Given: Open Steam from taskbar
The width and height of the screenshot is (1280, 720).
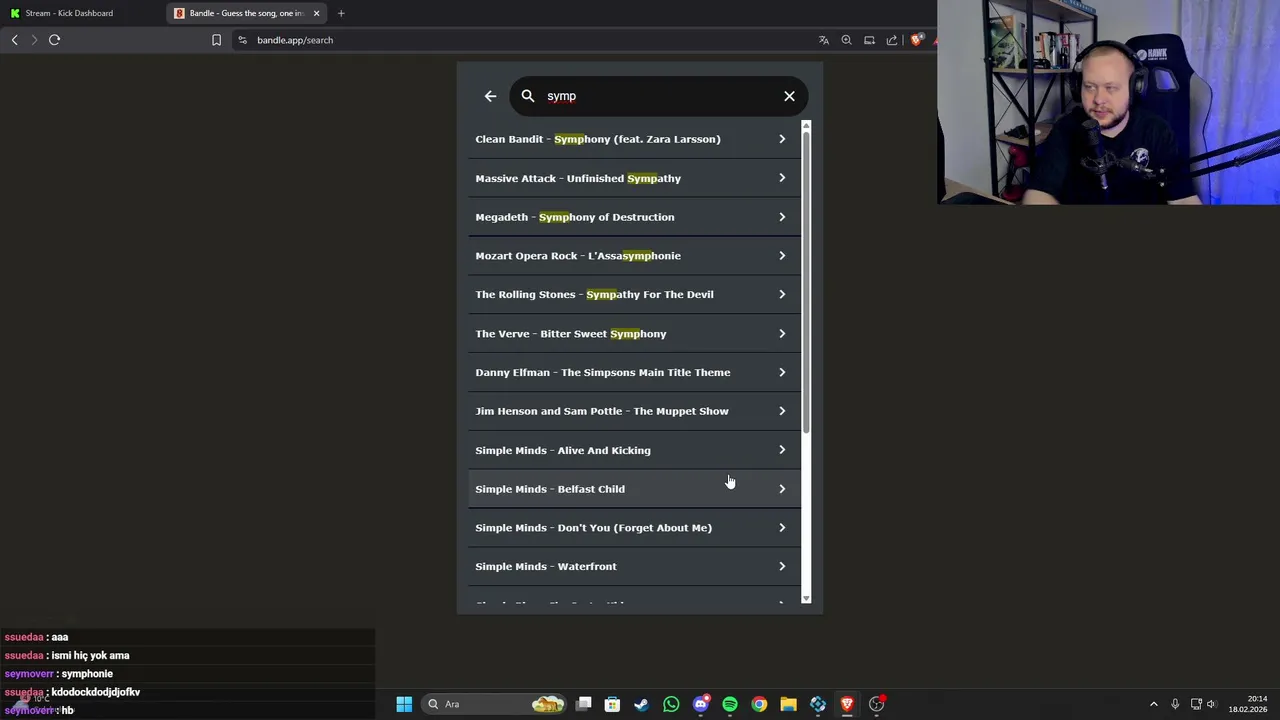Looking at the screenshot, I should [x=641, y=704].
